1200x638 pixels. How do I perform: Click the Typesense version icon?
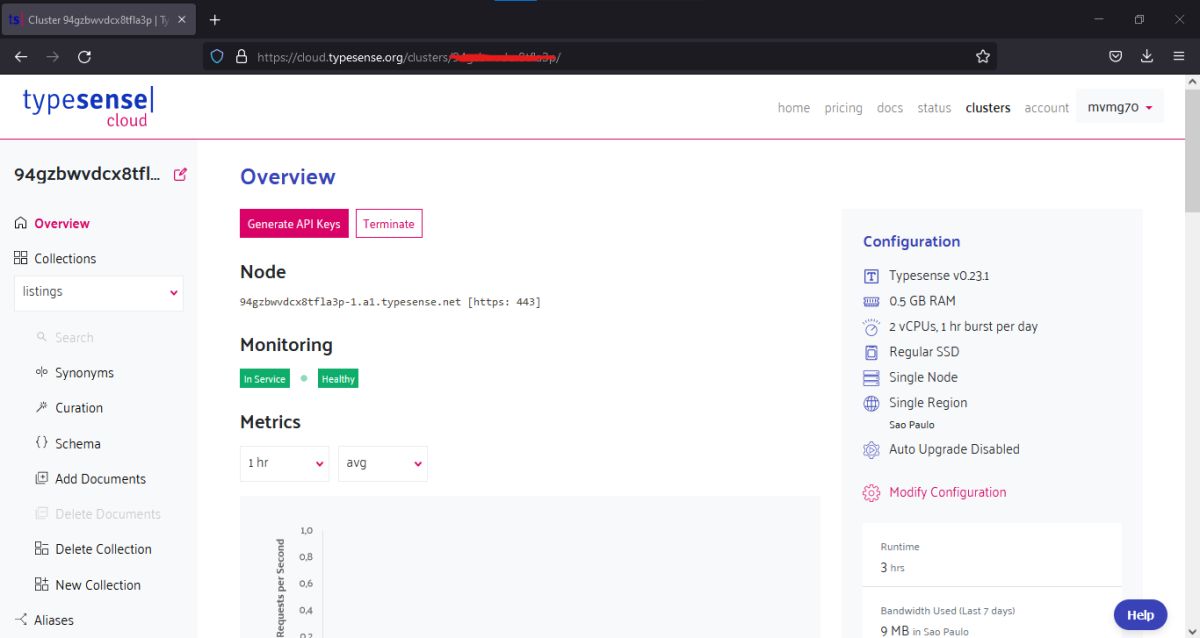pyautogui.click(x=871, y=276)
